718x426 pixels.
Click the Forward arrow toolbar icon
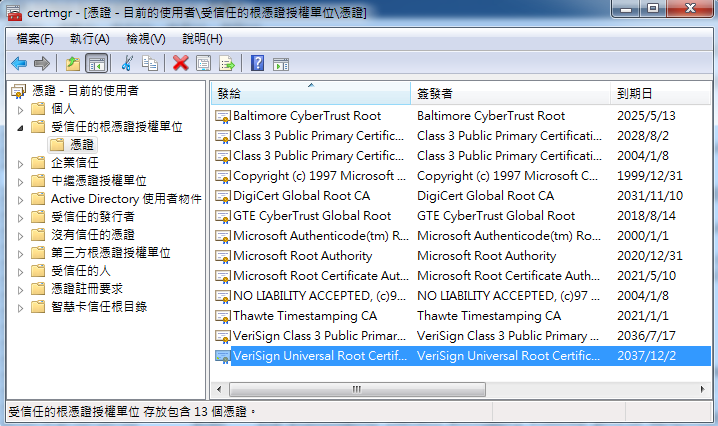coord(42,63)
